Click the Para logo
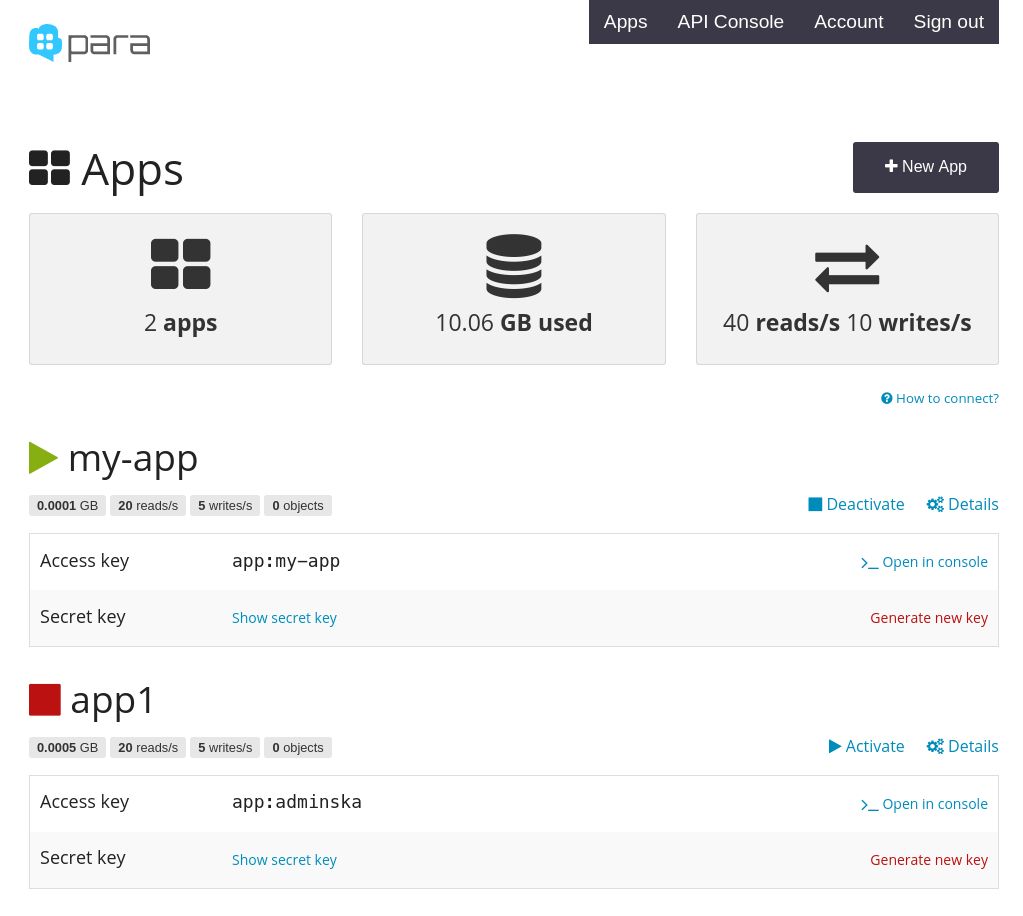Screen dimensions: 1023x916 tap(89, 43)
